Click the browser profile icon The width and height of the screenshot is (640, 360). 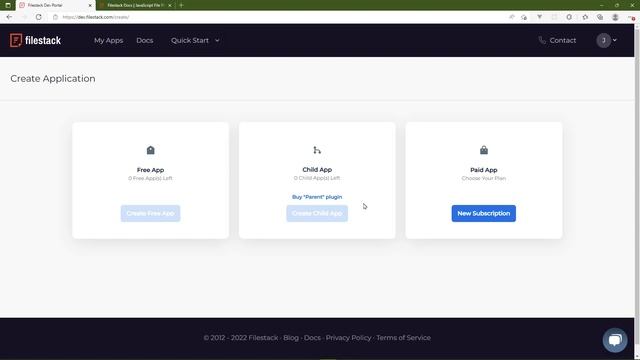pyautogui.click(x=615, y=17)
